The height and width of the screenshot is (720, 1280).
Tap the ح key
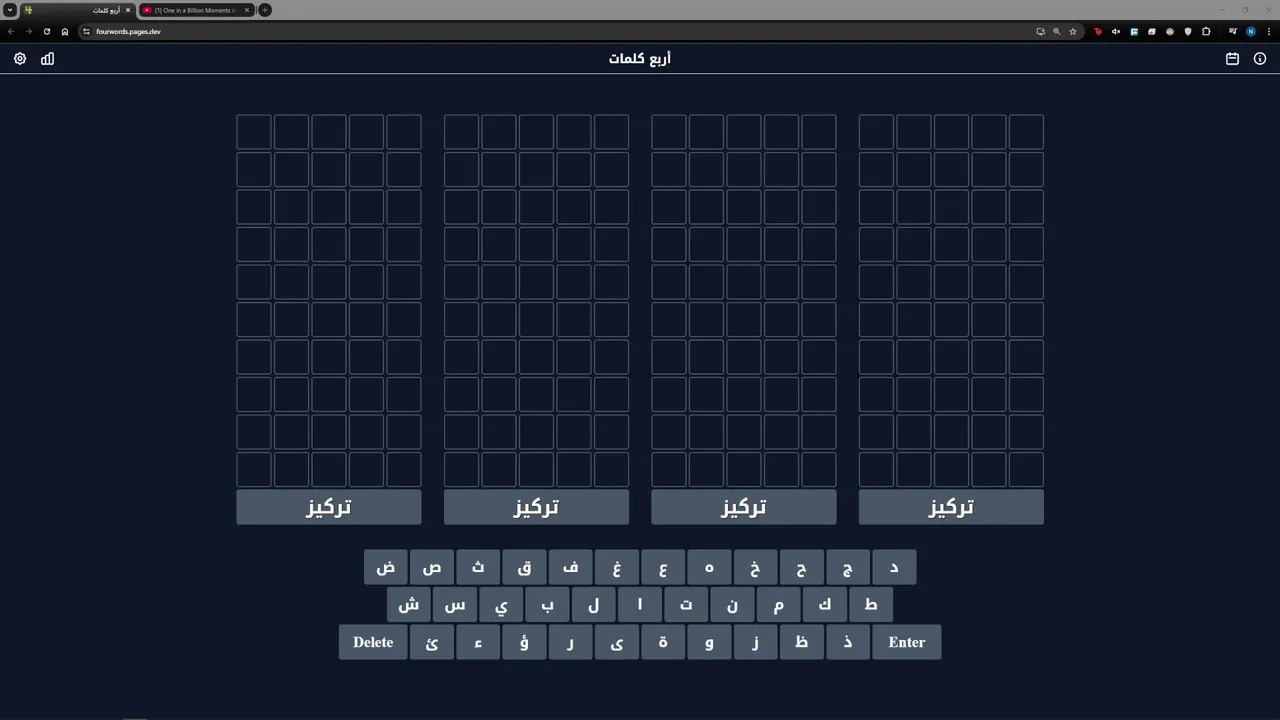(x=802, y=567)
